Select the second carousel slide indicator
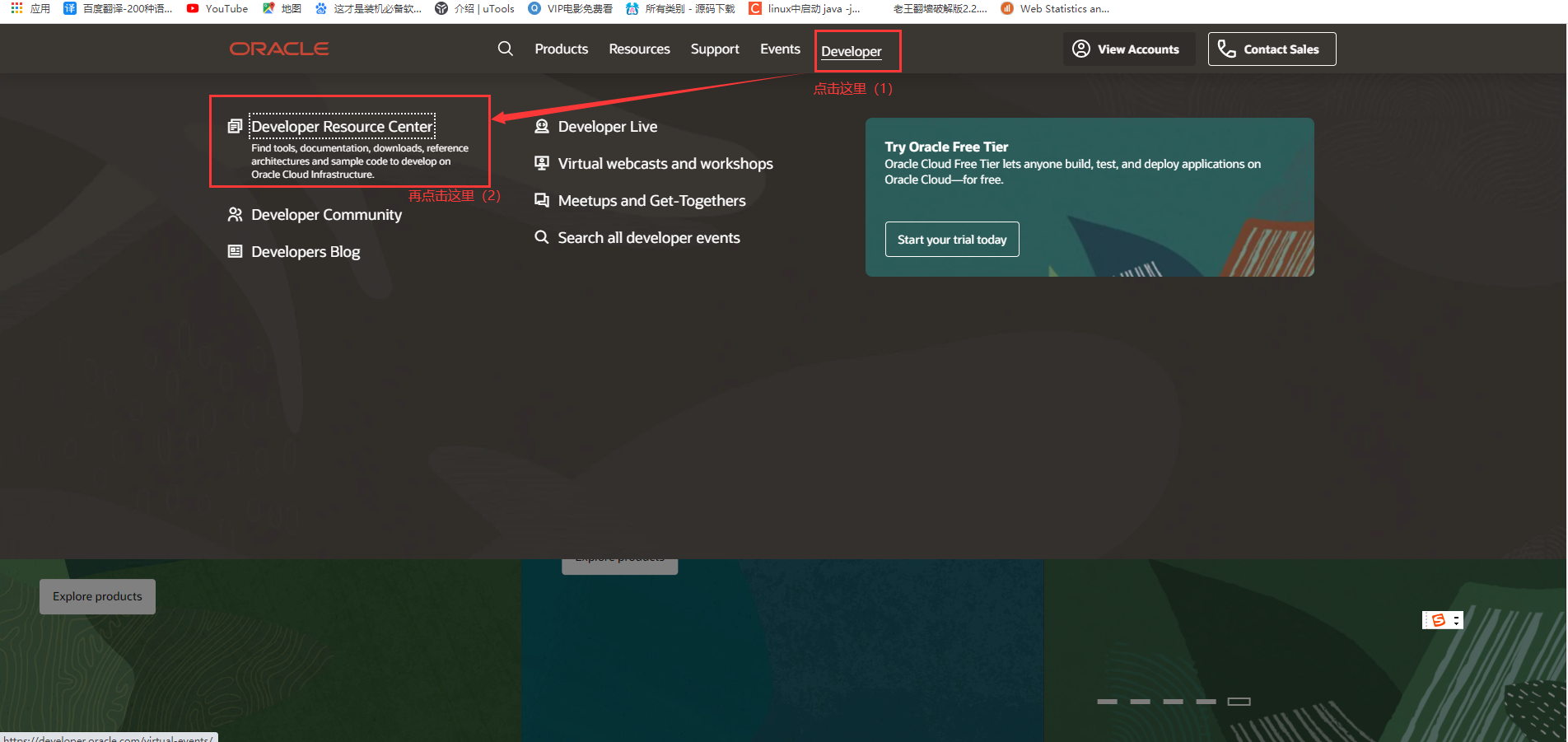The width and height of the screenshot is (1568, 742). (x=1140, y=702)
